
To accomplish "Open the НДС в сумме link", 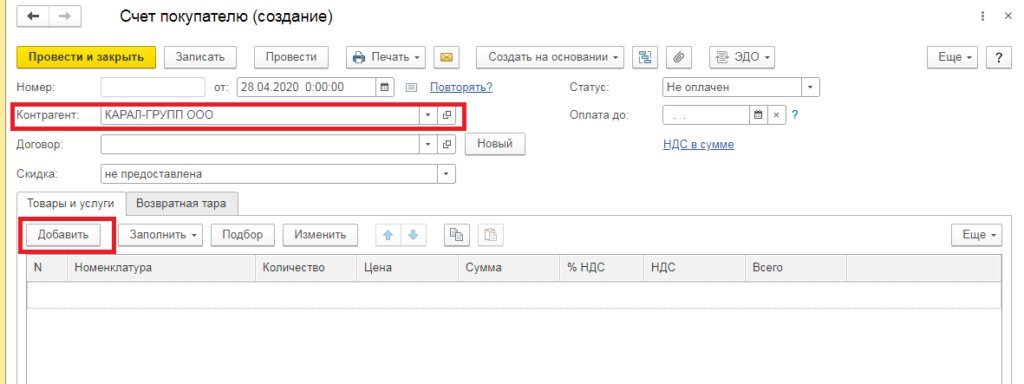I will click(x=698, y=144).
